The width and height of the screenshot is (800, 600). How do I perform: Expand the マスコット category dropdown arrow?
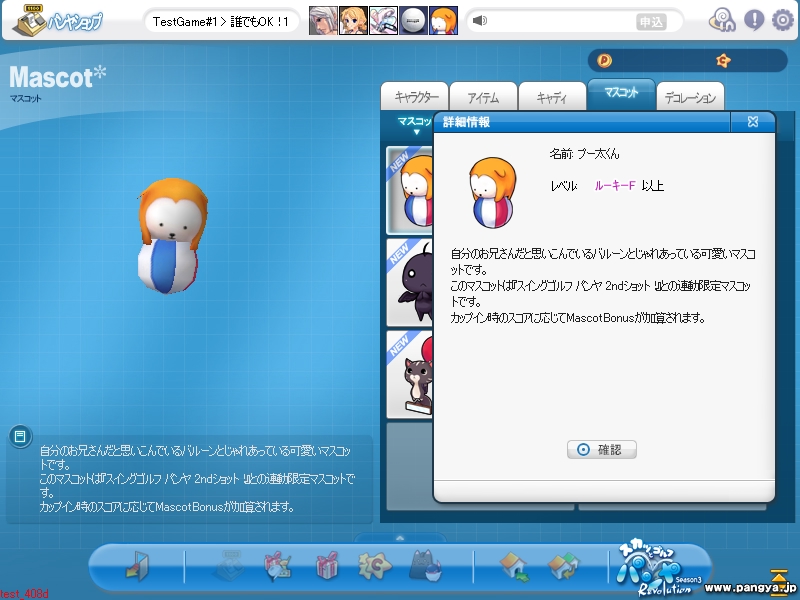coord(416,133)
